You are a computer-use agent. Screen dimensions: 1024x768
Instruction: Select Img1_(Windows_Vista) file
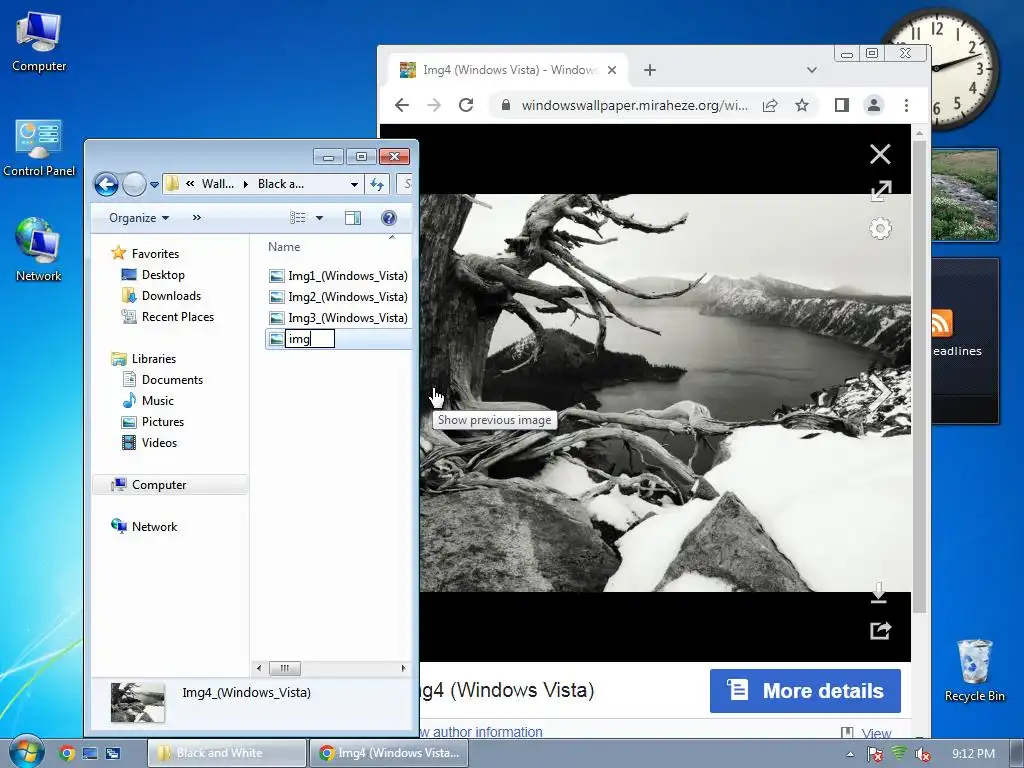coord(339,276)
